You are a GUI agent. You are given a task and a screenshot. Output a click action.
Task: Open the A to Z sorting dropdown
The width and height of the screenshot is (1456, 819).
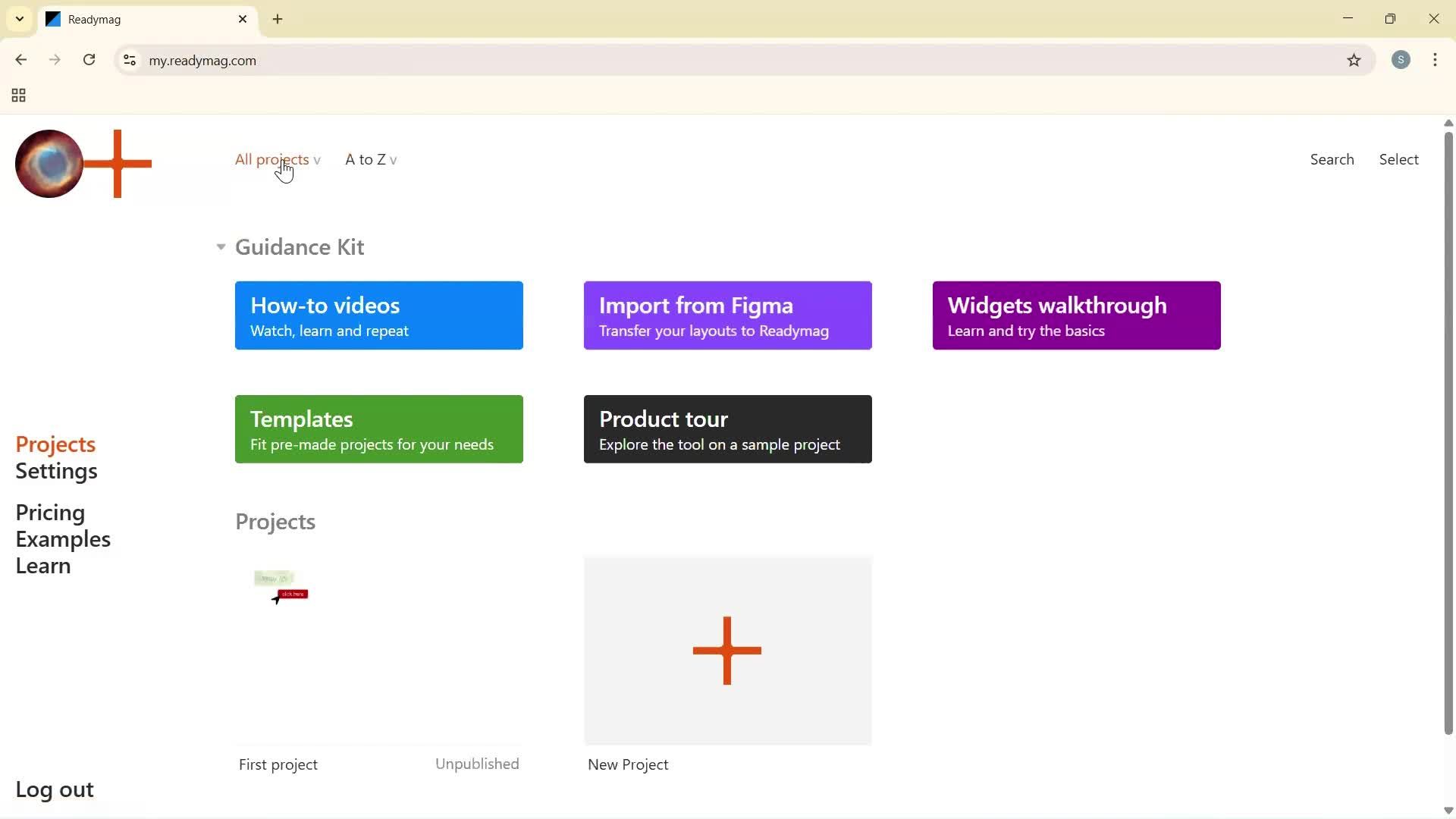click(370, 159)
